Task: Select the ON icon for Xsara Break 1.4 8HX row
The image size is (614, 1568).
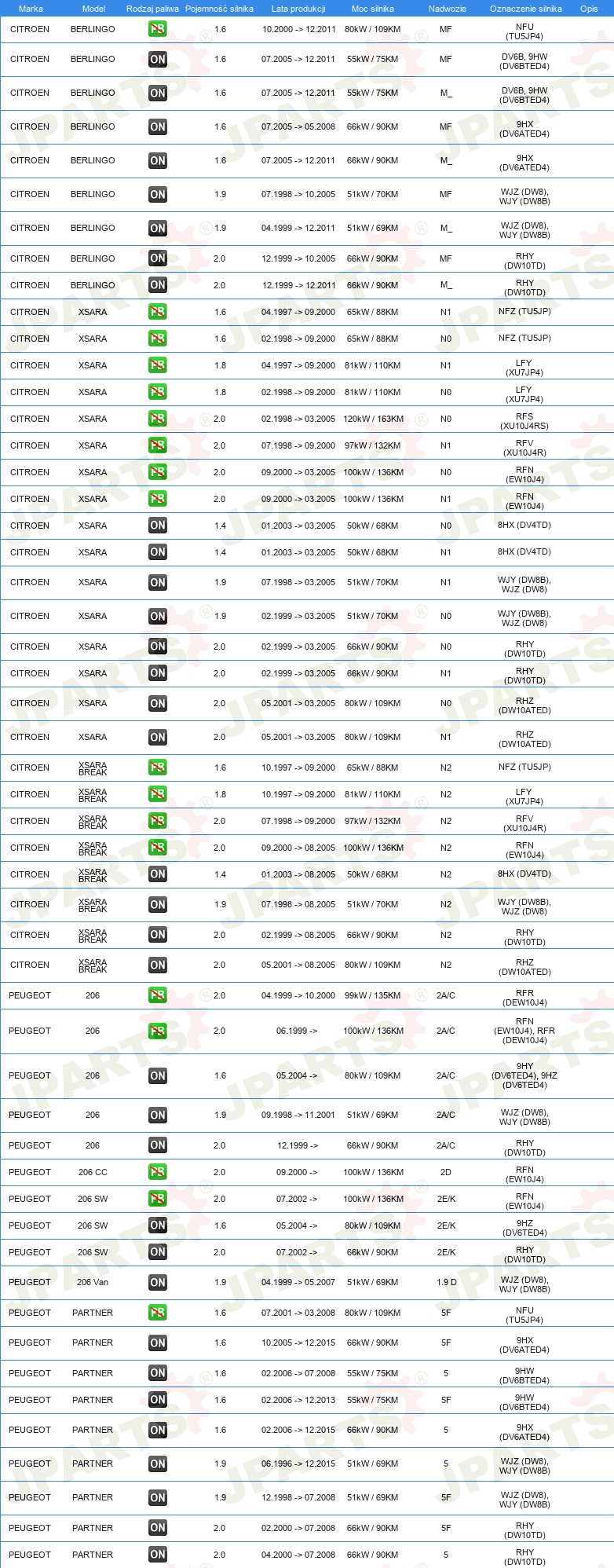Action: 158,874
